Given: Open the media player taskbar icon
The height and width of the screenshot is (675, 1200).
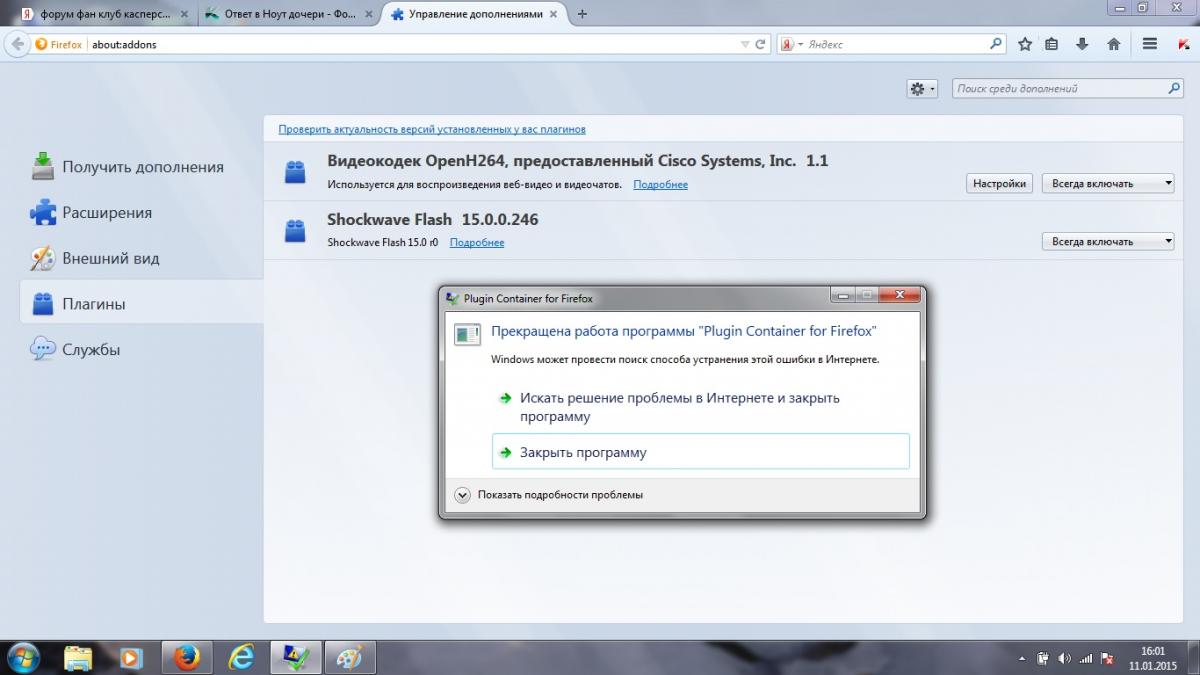Looking at the screenshot, I should point(131,657).
